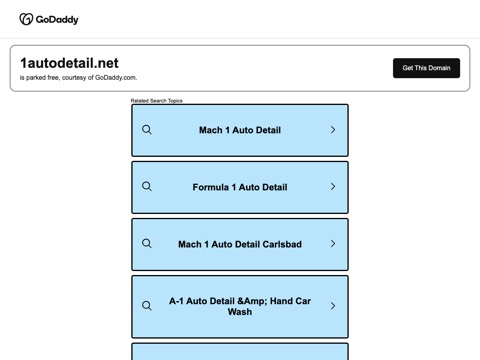Open the Mach 1 Auto Detail link

tap(240, 130)
